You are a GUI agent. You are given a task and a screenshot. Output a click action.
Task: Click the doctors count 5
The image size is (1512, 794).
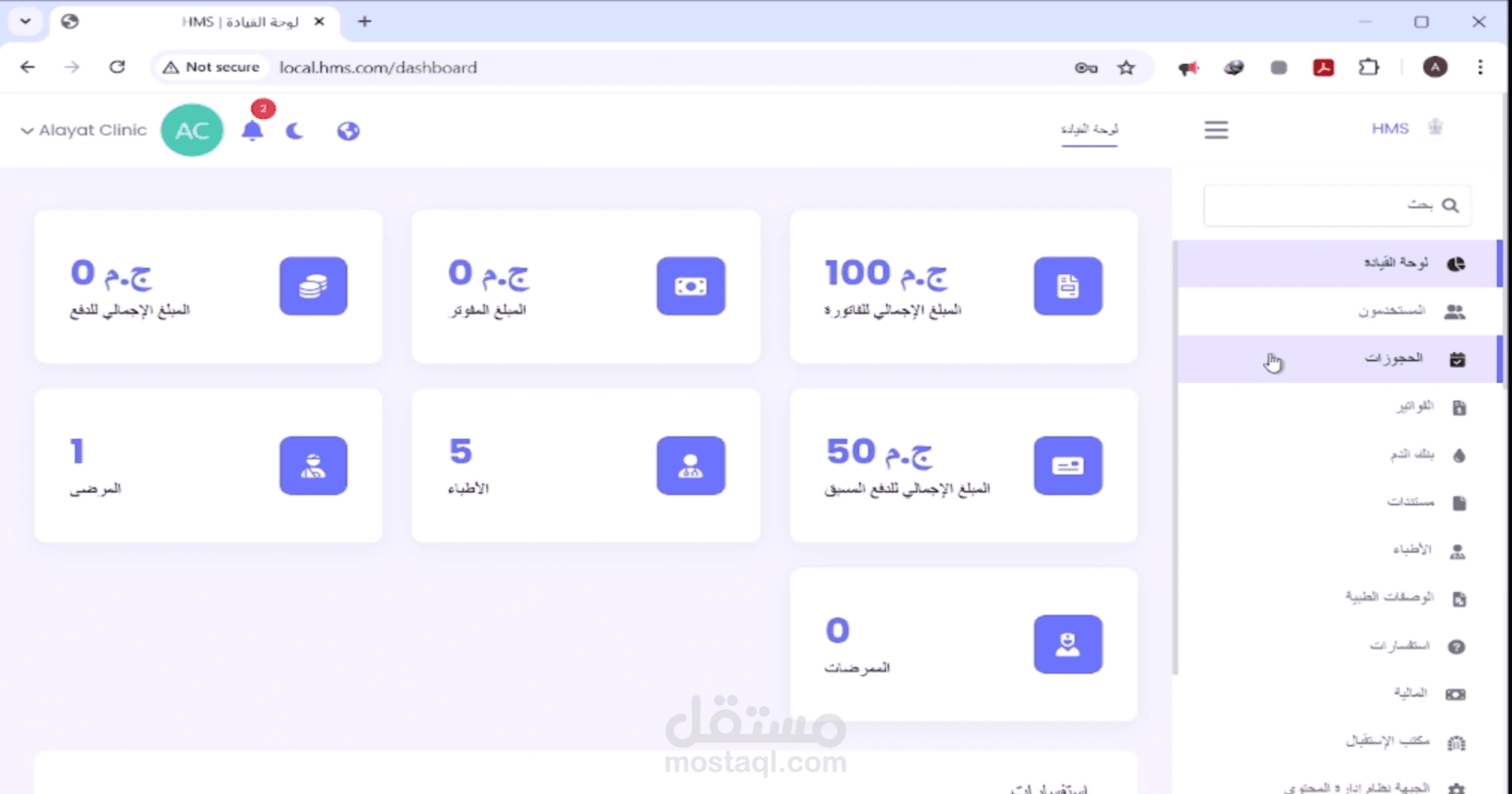pos(461,451)
